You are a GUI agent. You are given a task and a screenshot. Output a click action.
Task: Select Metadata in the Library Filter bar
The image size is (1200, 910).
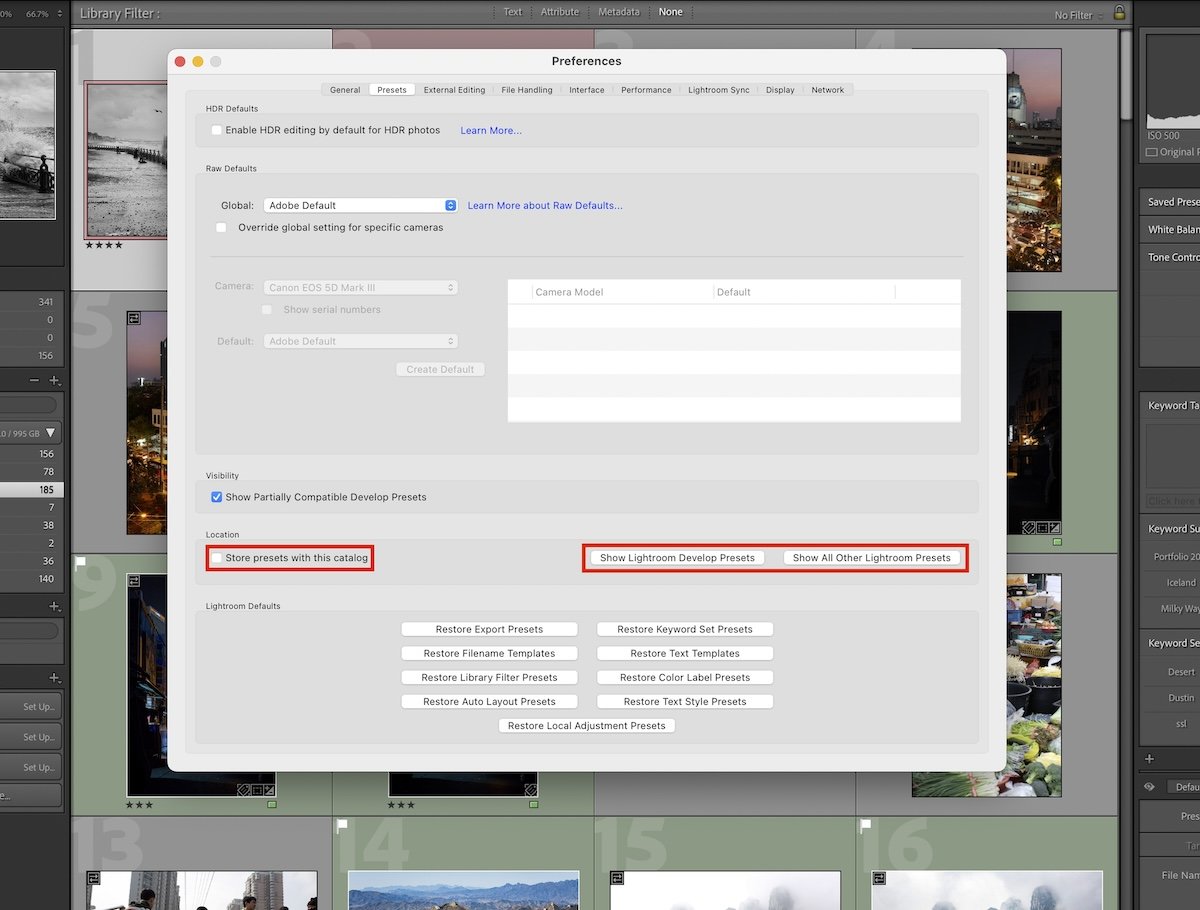coord(619,12)
